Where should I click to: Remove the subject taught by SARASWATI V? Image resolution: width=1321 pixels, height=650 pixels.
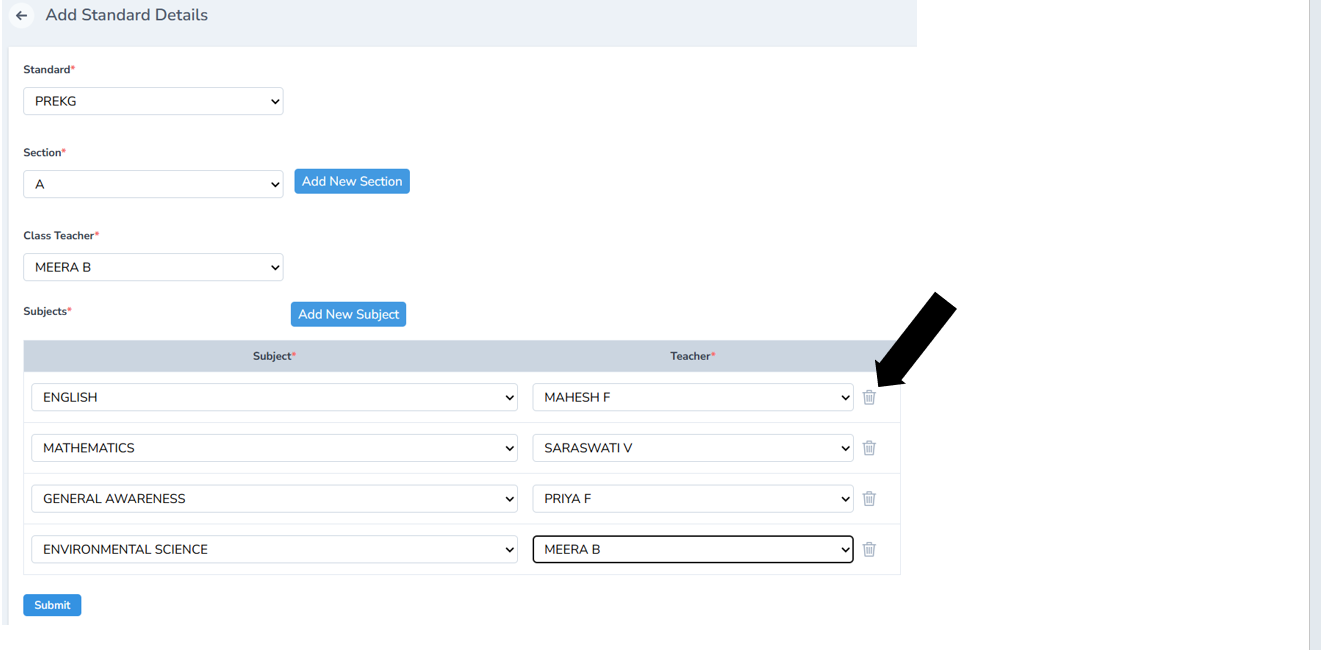point(869,448)
